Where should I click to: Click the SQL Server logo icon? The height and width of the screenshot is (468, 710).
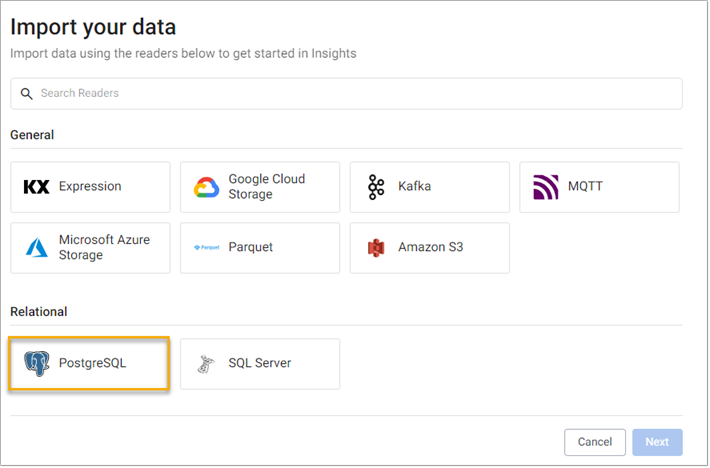point(206,363)
